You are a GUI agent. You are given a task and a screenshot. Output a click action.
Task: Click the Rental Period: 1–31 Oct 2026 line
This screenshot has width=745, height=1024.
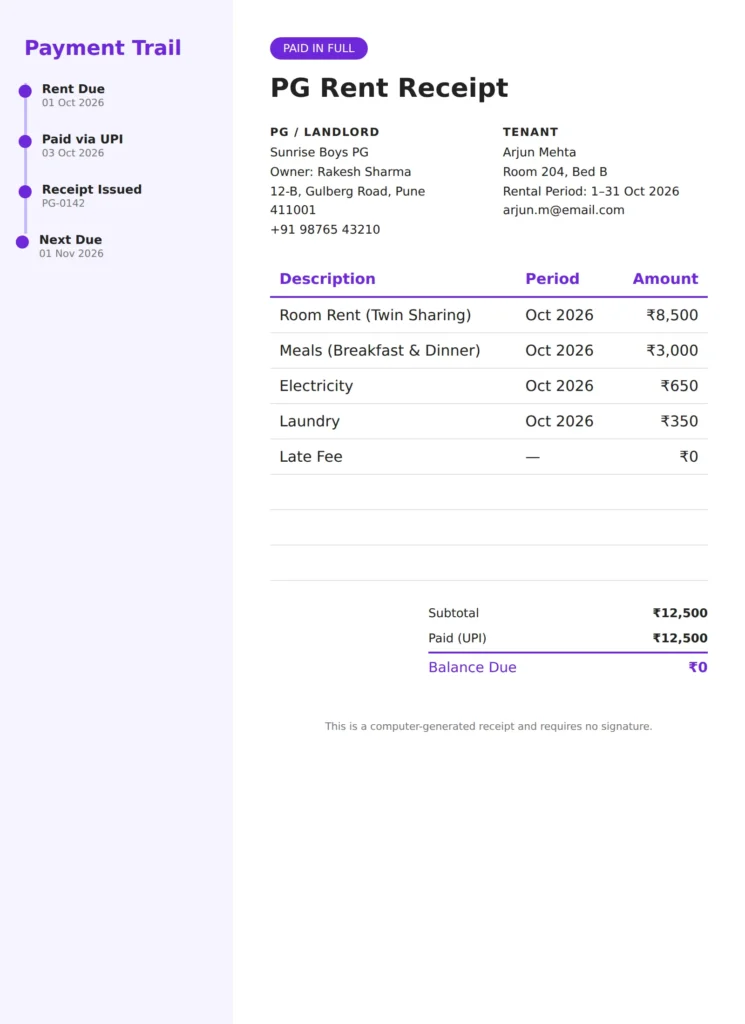coord(591,191)
